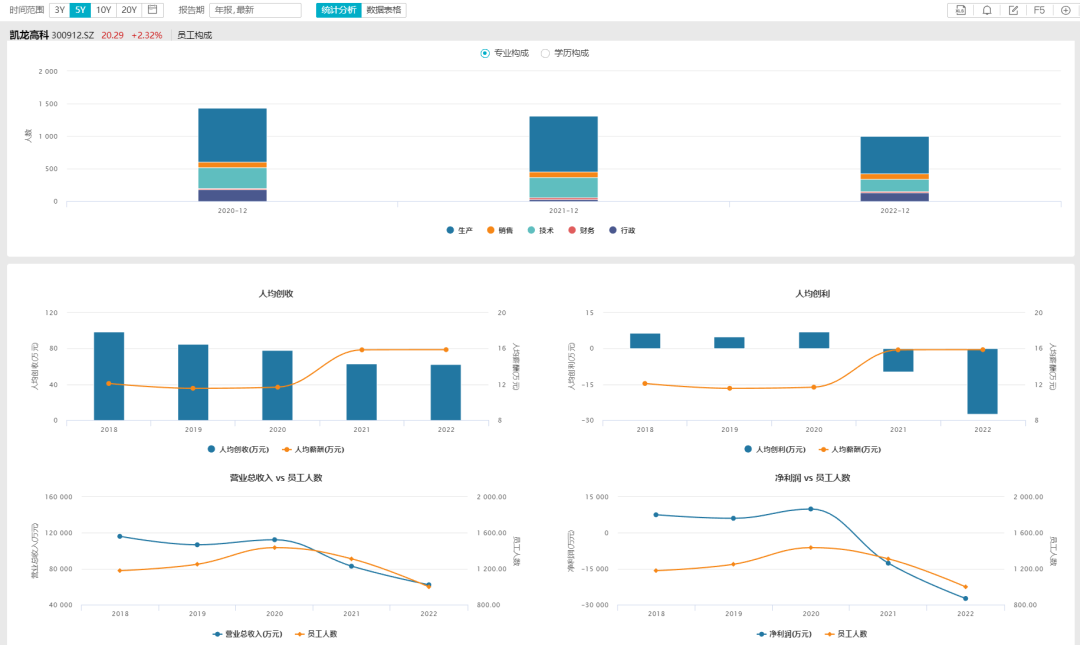The height and width of the screenshot is (645, 1080).
Task: Open the 报告期 dropdown field
Action: tap(254, 10)
